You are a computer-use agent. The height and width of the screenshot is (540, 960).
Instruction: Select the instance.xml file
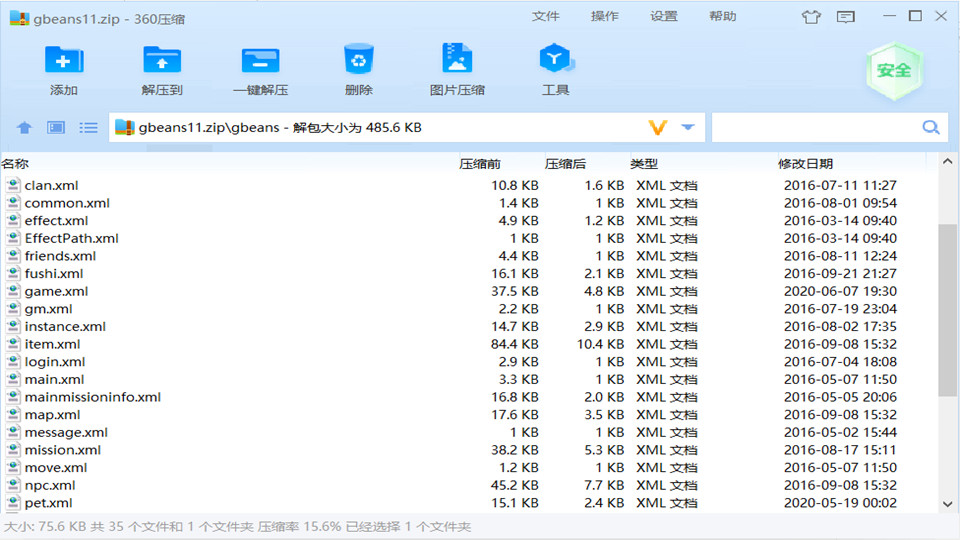(65, 326)
